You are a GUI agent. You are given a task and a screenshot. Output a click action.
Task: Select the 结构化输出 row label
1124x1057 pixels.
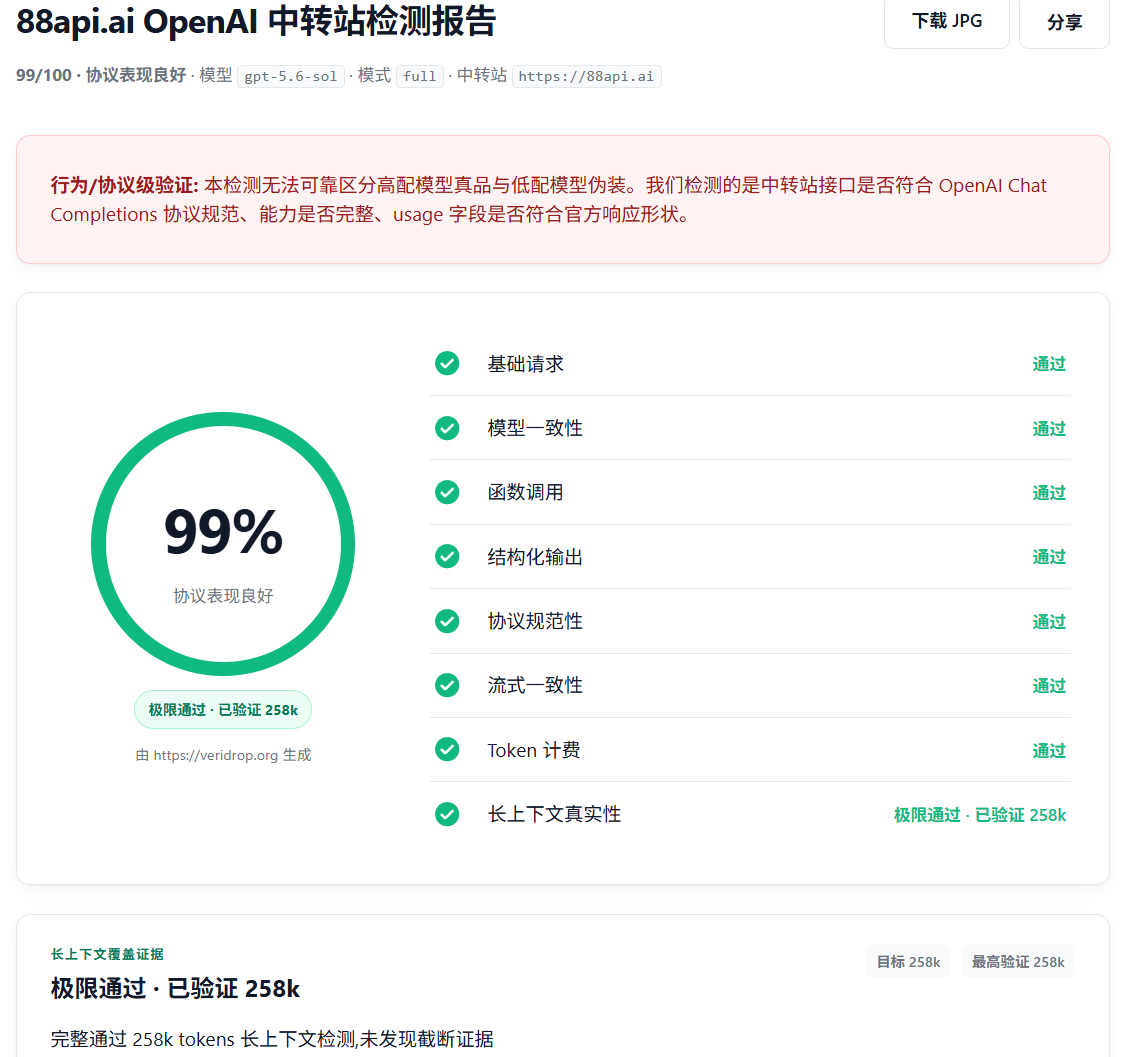(x=535, y=557)
